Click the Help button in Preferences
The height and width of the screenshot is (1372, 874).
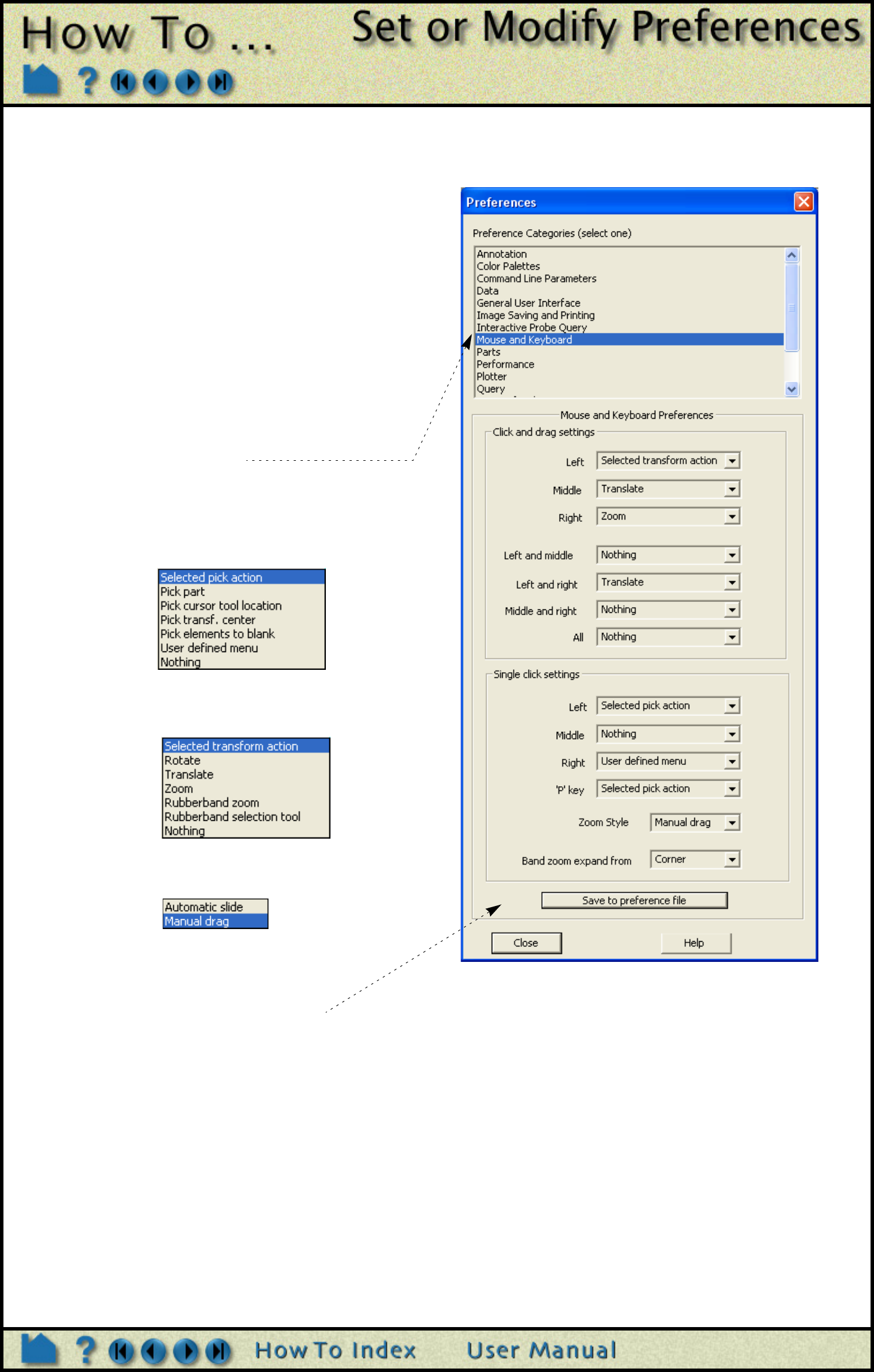[696, 943]
